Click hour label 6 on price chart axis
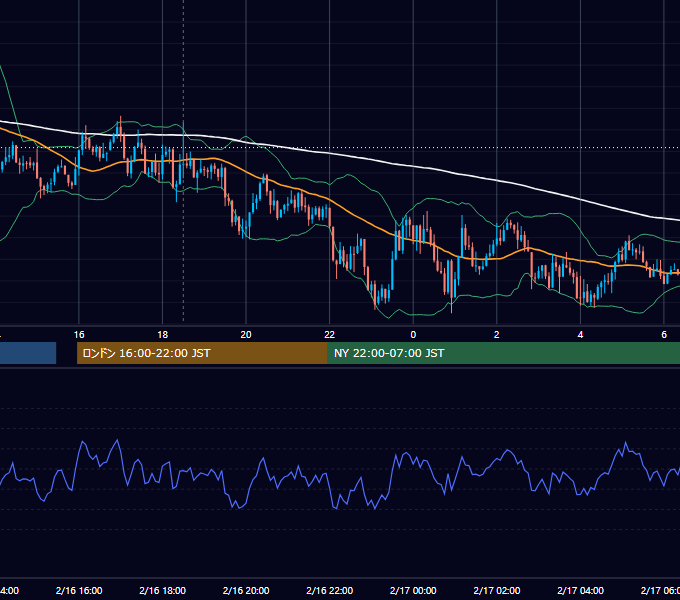 tap(664, 335)
